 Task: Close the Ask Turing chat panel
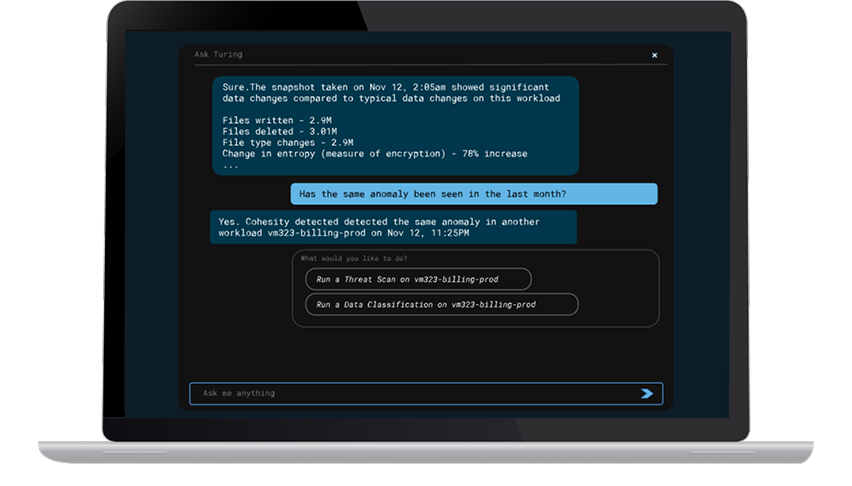tap(654, 55)
